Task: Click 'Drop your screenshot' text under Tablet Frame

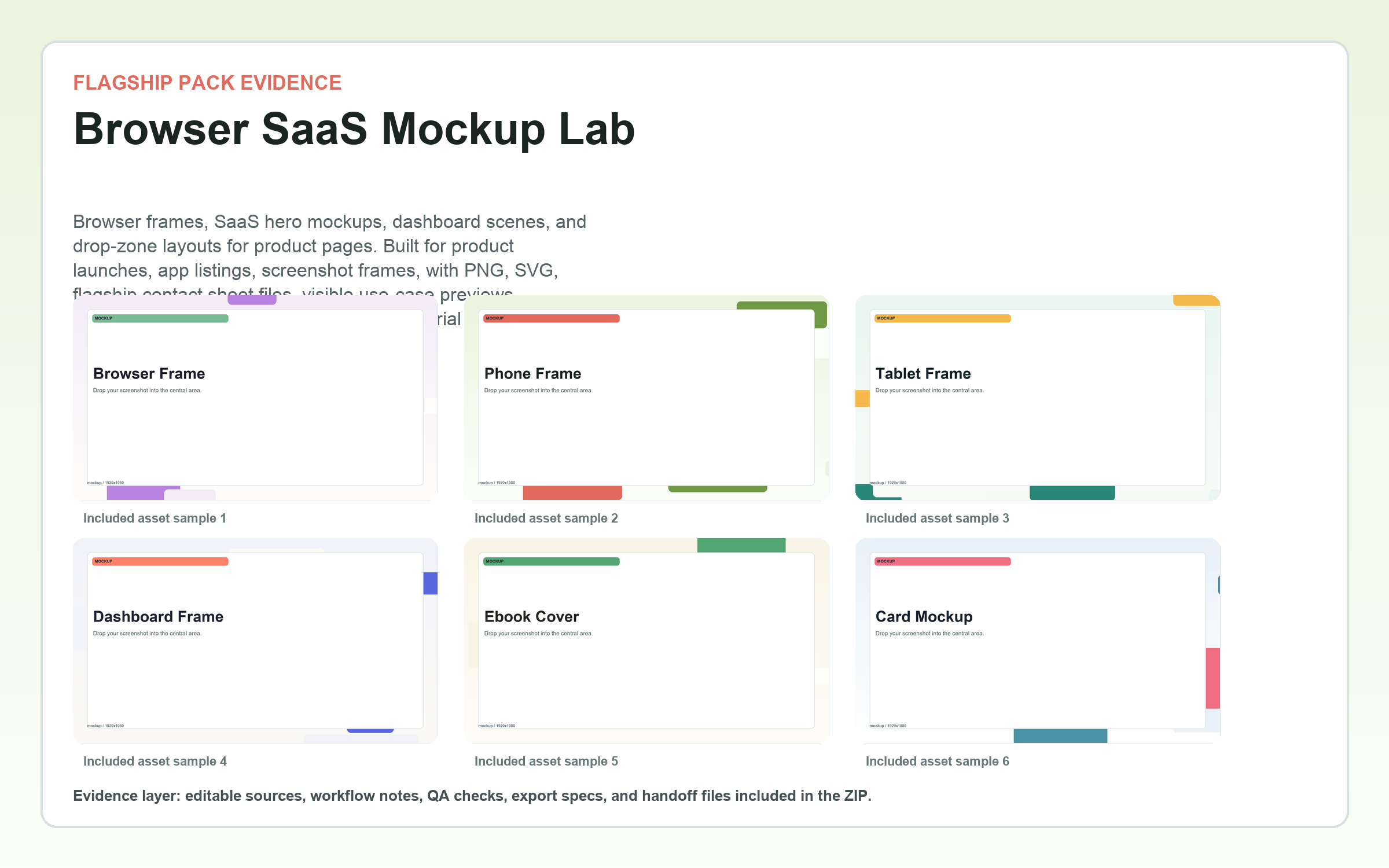Action: pos(930,391)
